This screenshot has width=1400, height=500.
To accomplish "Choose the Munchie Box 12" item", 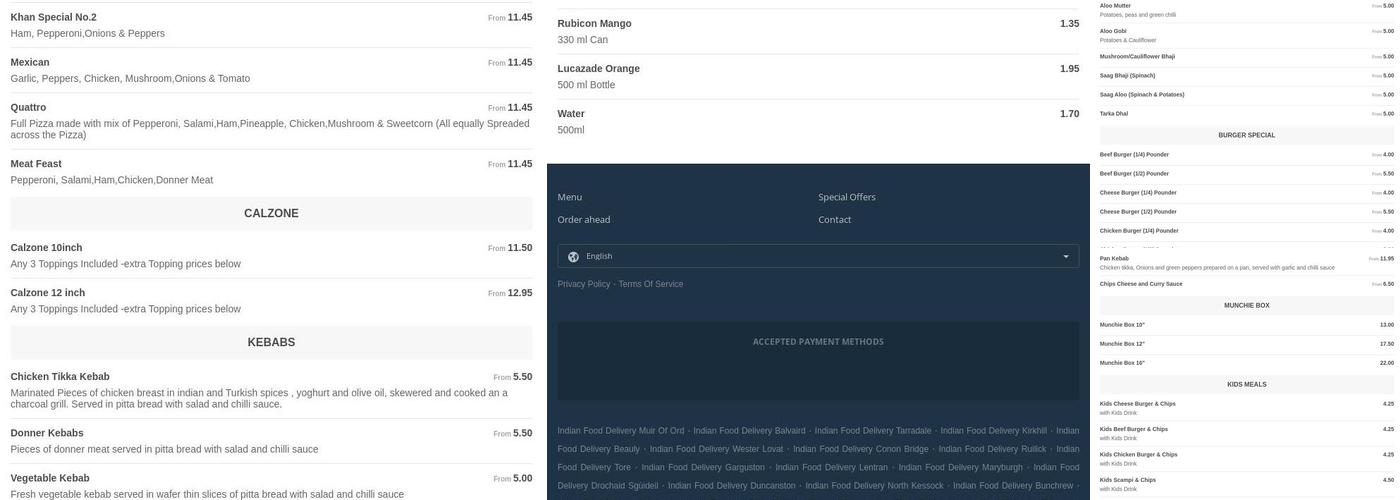I will pyautogui.click(x=1122, y=344).
